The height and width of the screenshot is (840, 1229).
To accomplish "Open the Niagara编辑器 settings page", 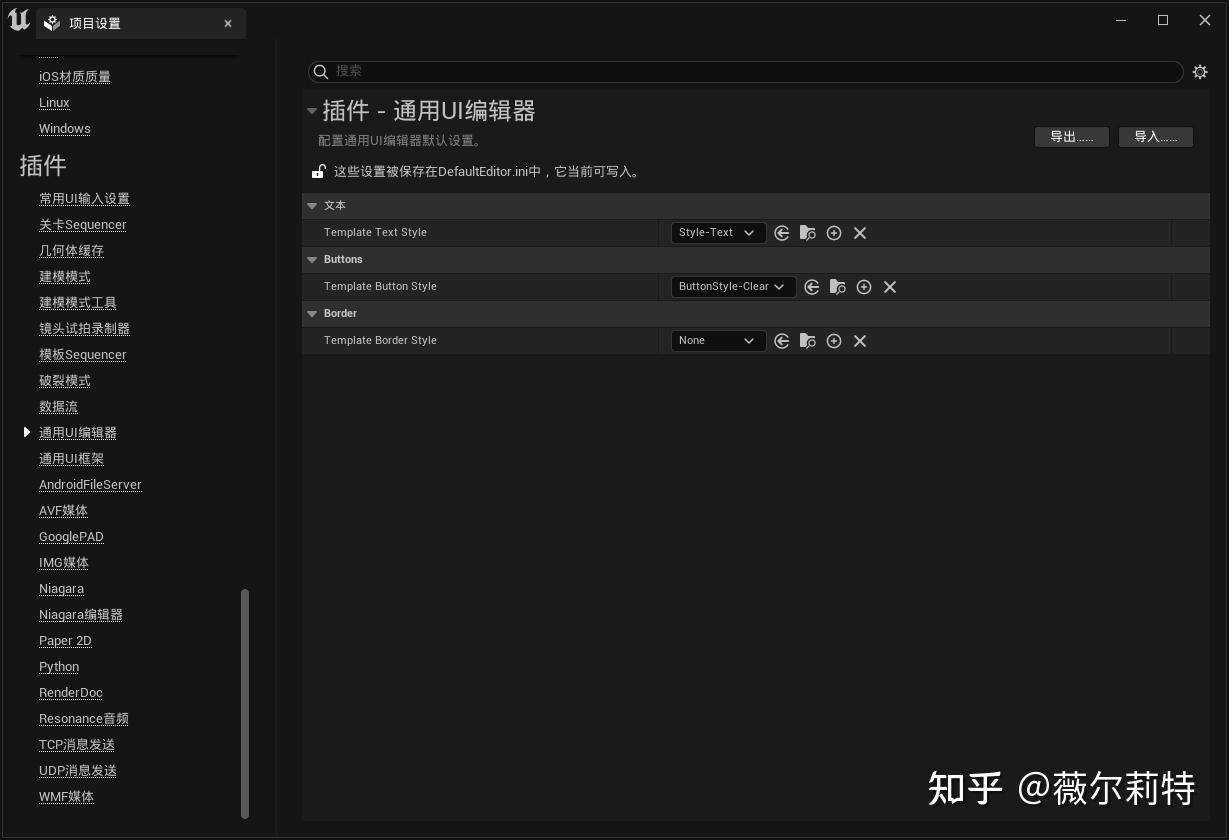I will point(81,614).
